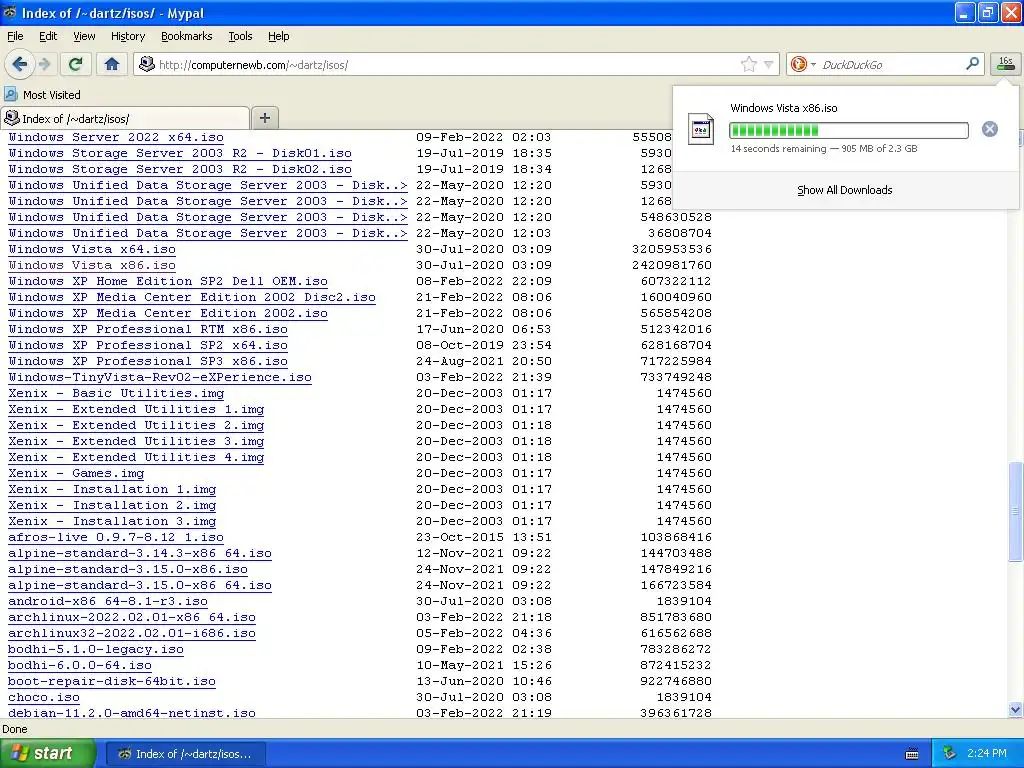Click the scrollbar down arrow
1024x768 pixels.
click(x=1015, y=710)
